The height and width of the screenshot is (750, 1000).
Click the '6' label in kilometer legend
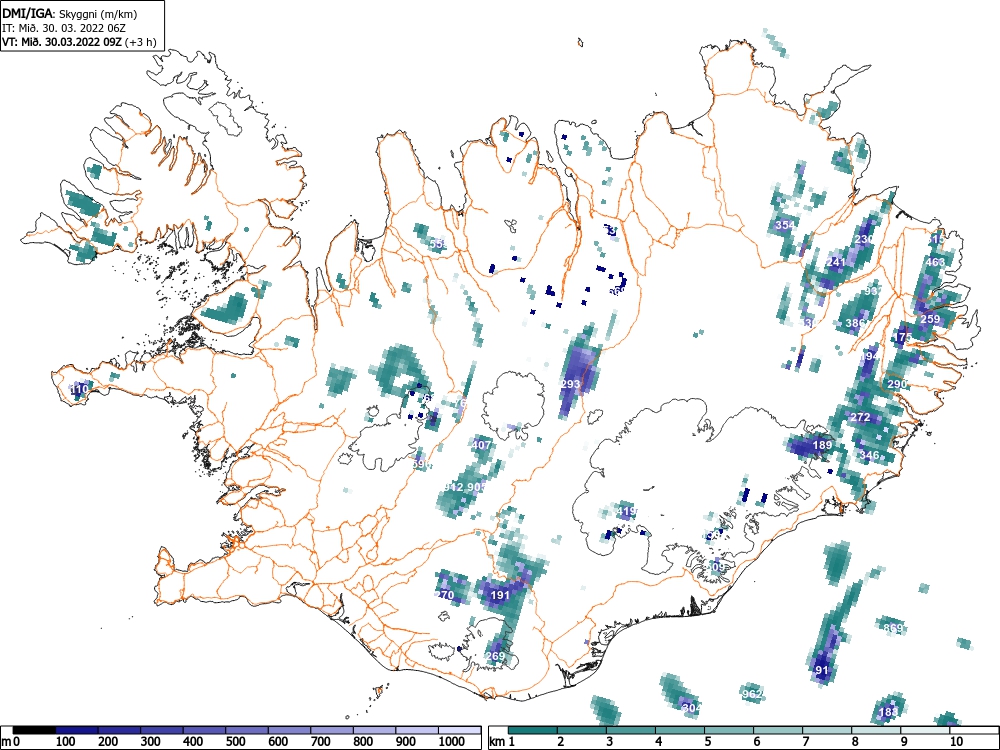(x=756, y=742)
